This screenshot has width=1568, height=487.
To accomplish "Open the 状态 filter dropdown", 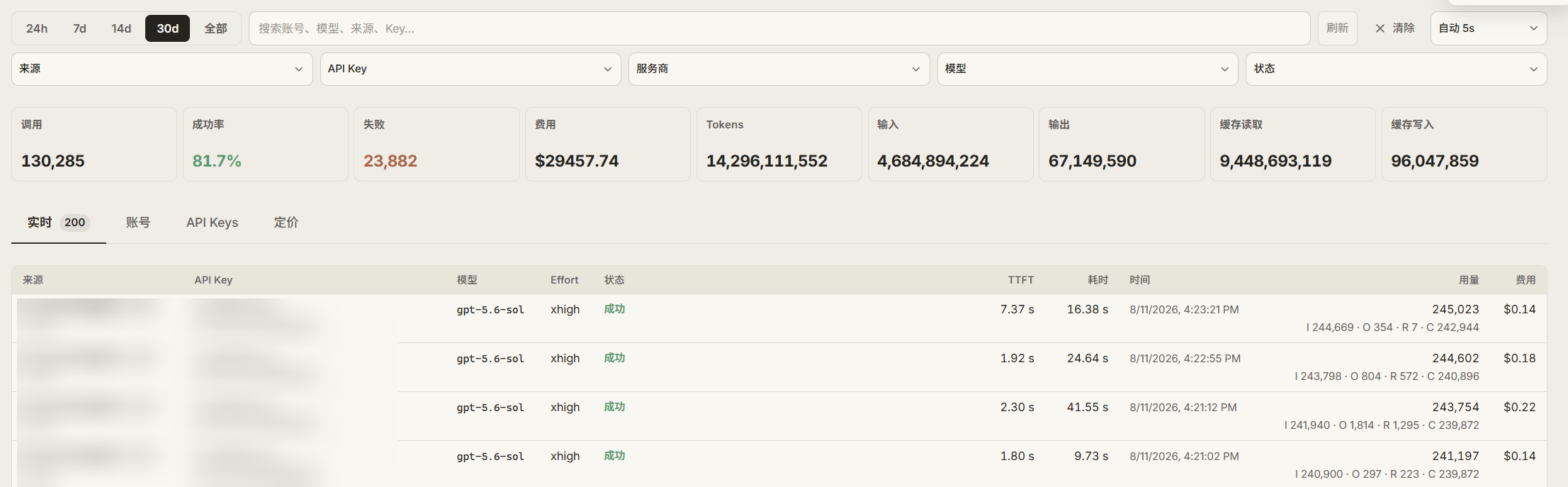I will pos(1397,69).
